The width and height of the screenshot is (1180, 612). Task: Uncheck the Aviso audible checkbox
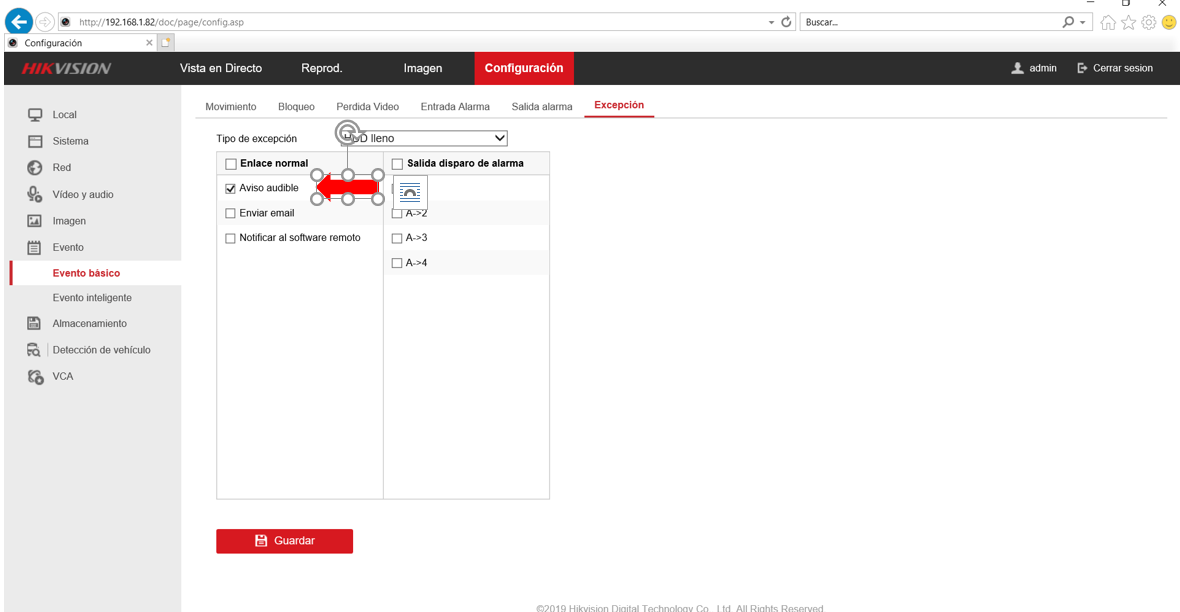(x=230, y=188)
